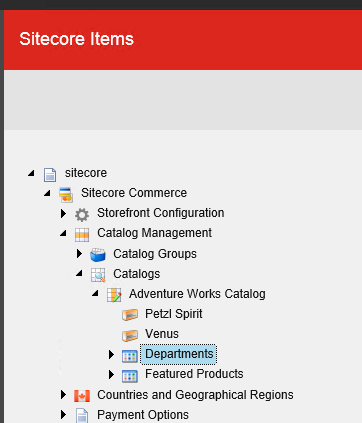Click the Canadian flag icon for Countries
The image size is (362, 423).
82,396
